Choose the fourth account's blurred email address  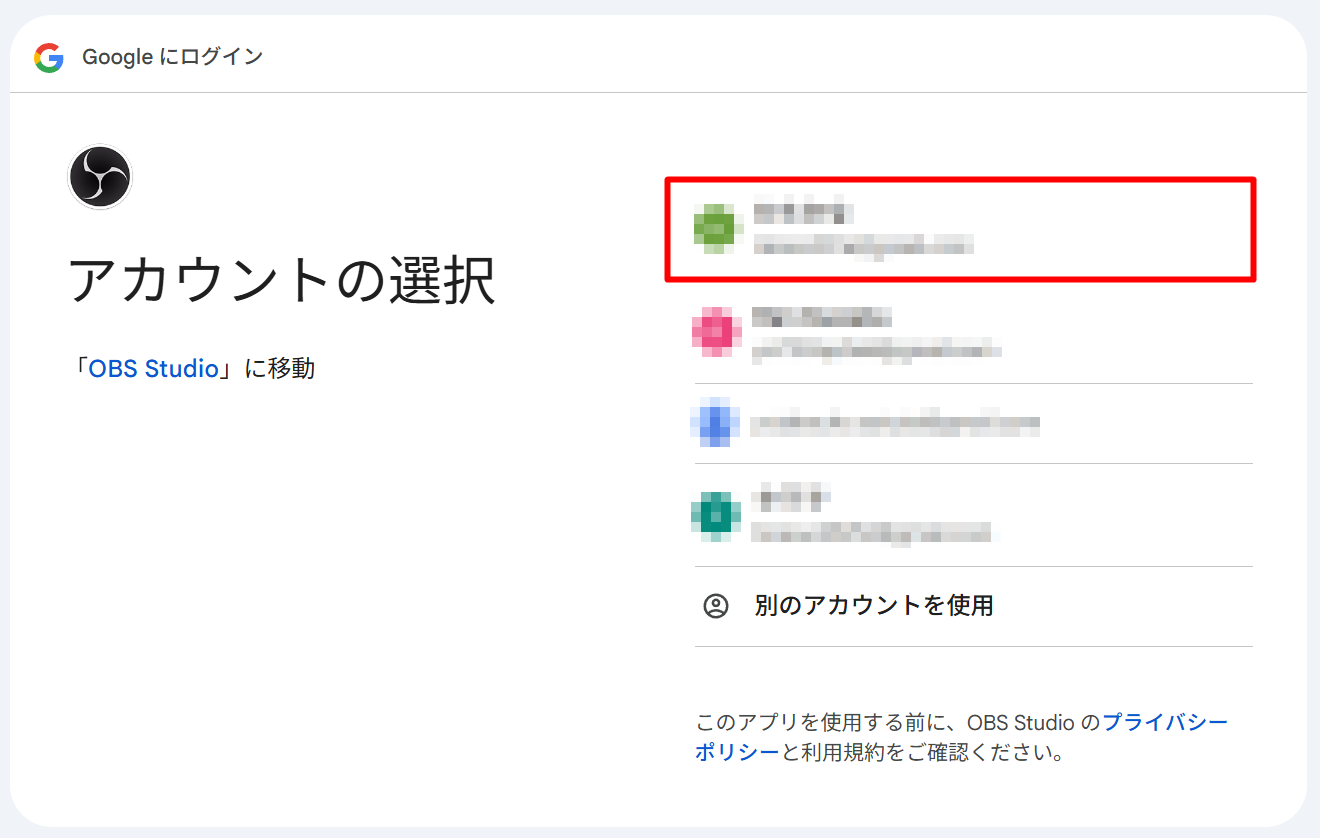point(872,531)
